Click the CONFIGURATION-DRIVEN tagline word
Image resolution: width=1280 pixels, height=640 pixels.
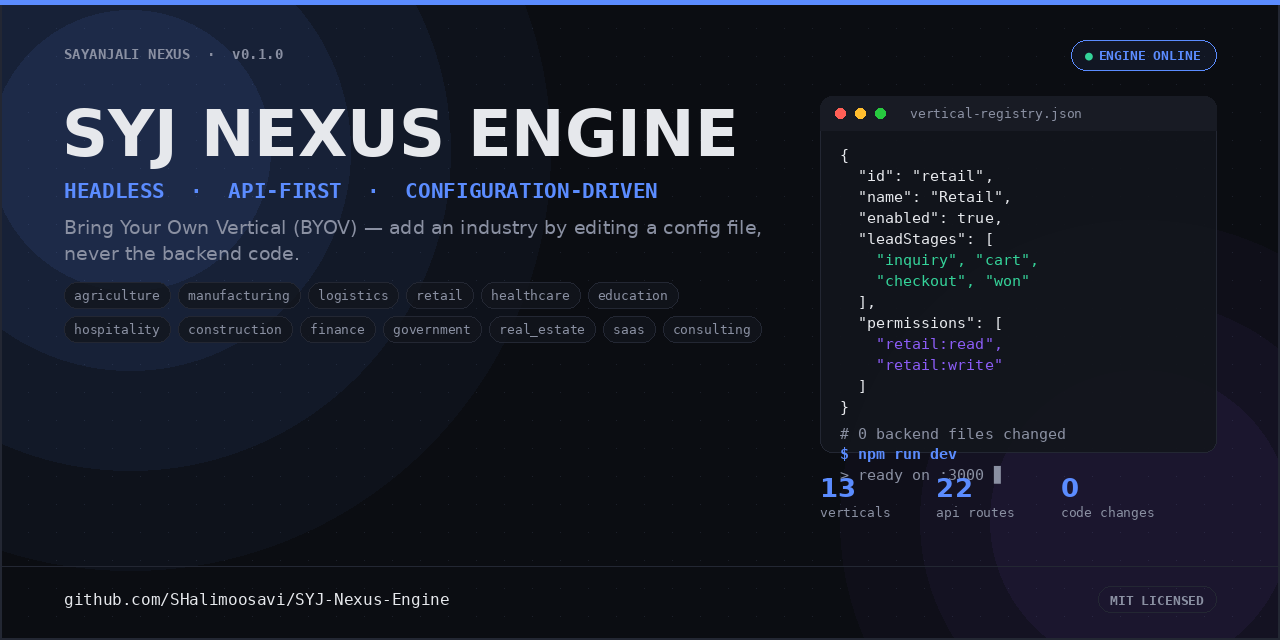pos(531,191)
